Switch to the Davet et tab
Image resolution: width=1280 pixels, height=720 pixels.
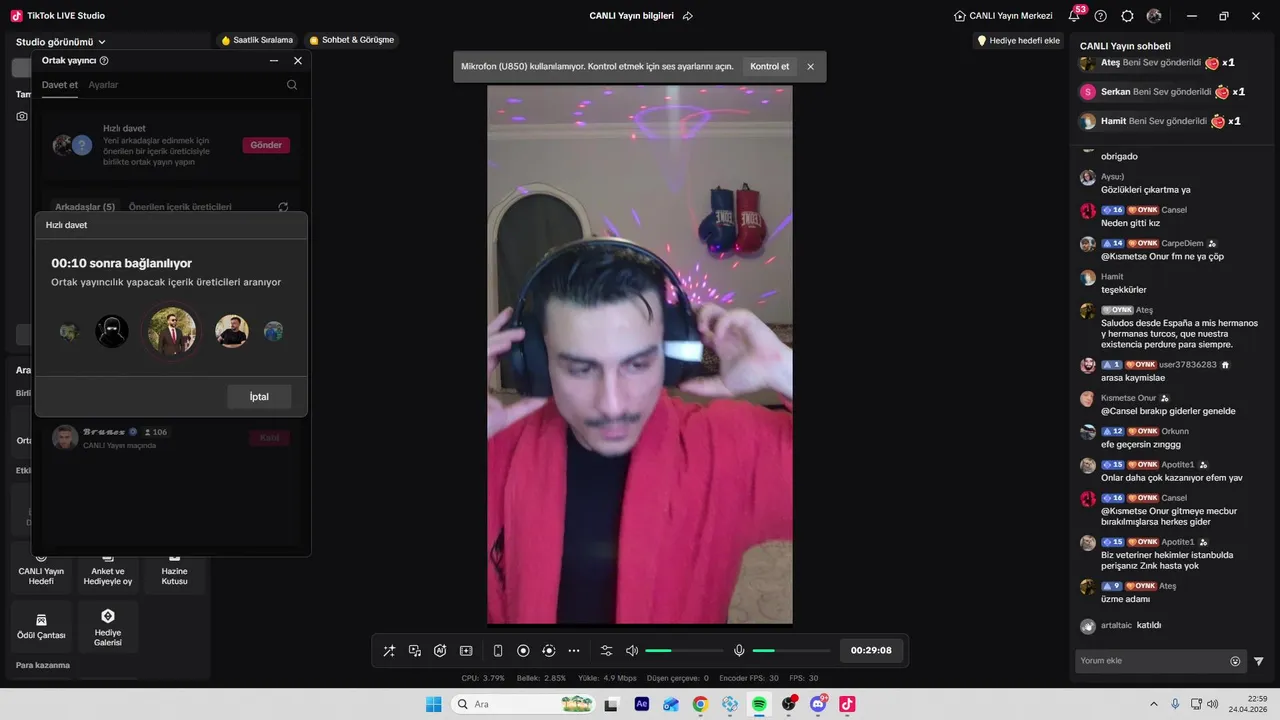coord(60,85)
